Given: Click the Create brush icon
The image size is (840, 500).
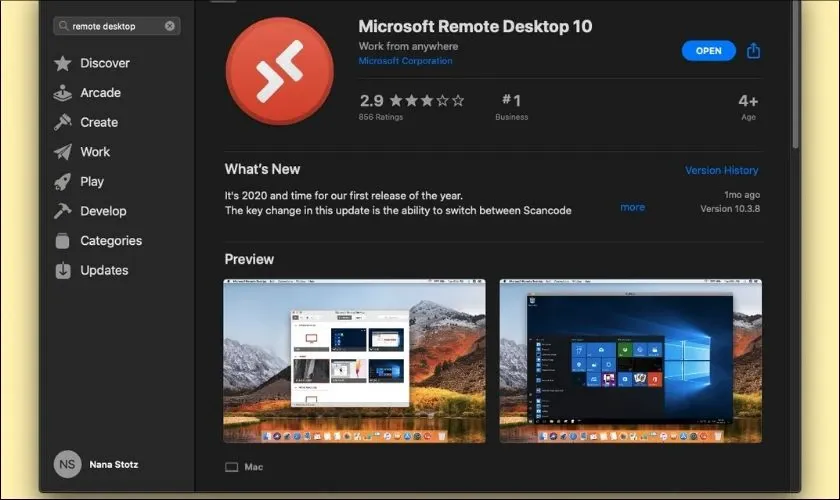Looking at the screenshot, I should click(63, 122).
